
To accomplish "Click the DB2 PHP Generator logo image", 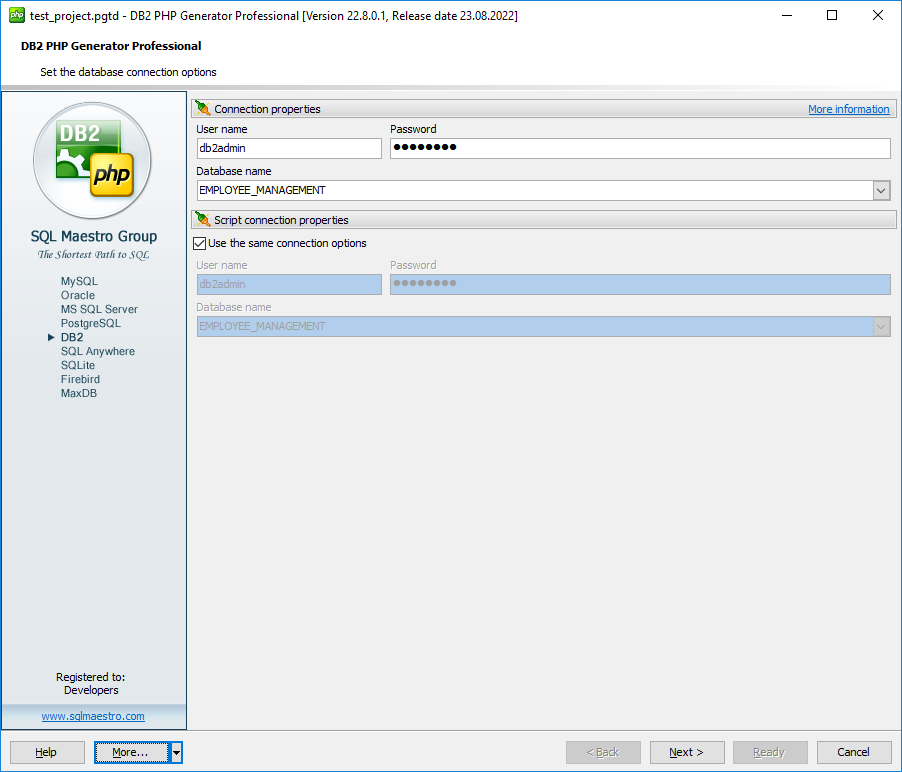I will pos(92,160).
